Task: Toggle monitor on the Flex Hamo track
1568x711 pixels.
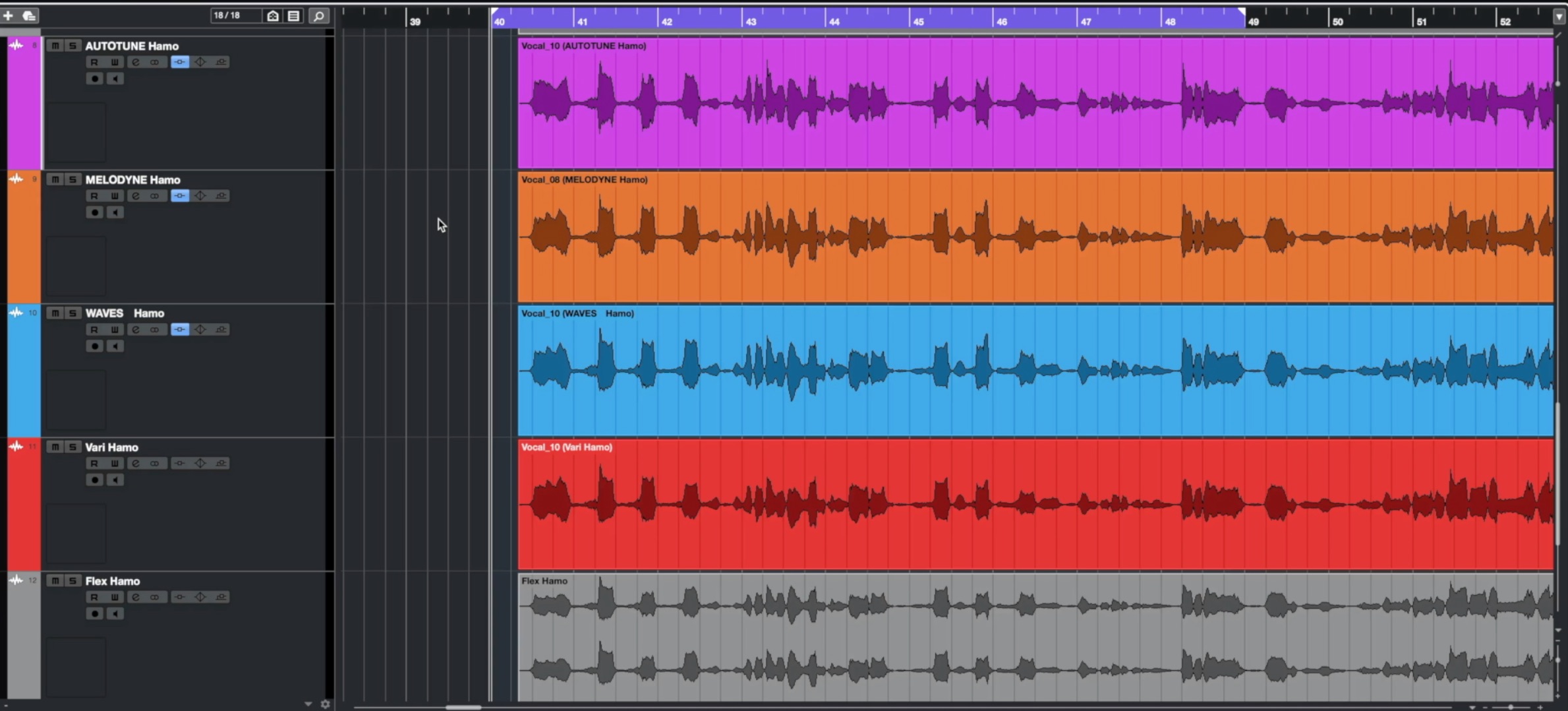Action: pyautogui.click(x=115, y=614)
